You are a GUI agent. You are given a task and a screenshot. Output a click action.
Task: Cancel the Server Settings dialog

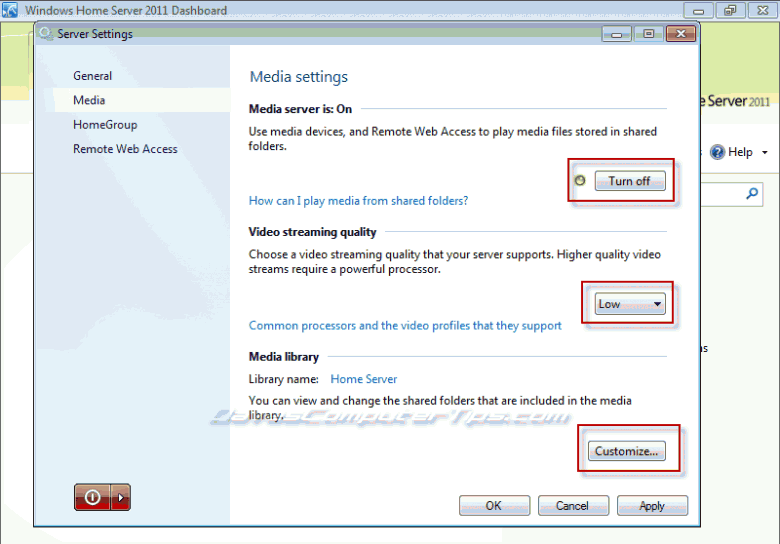click(x=573, y=506)
